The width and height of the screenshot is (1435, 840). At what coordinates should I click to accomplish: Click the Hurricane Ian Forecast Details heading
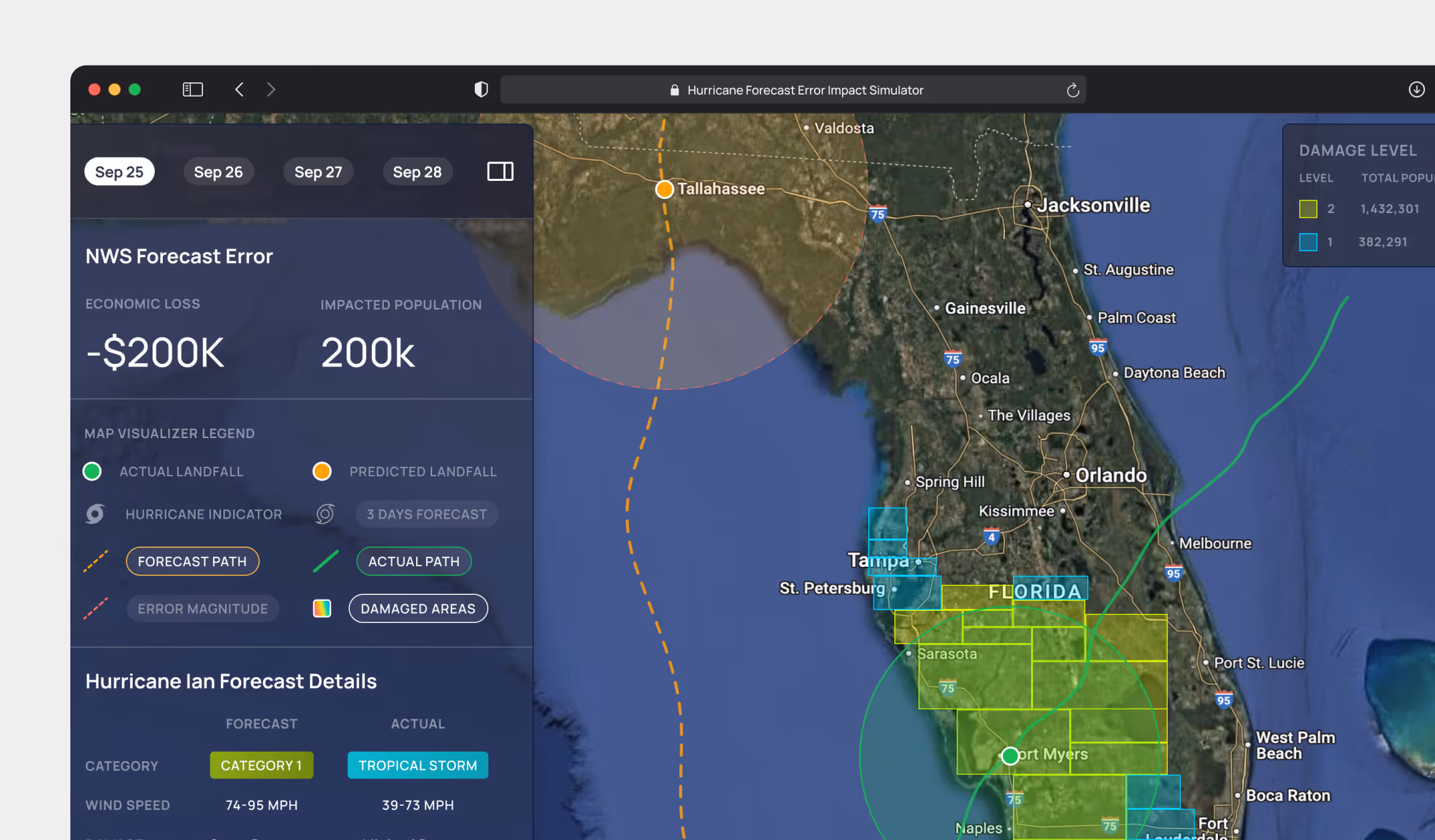click(231, 681)
